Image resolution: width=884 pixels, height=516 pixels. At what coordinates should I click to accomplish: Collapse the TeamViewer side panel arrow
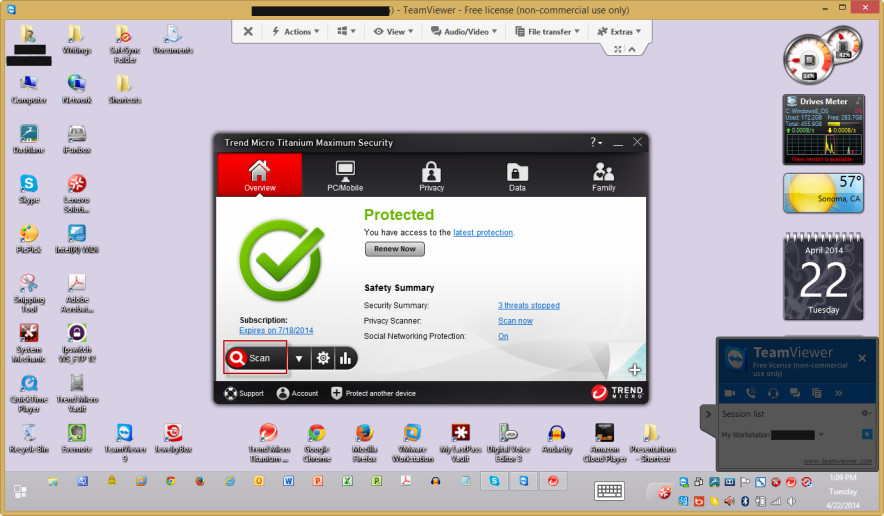pos(709,413)
